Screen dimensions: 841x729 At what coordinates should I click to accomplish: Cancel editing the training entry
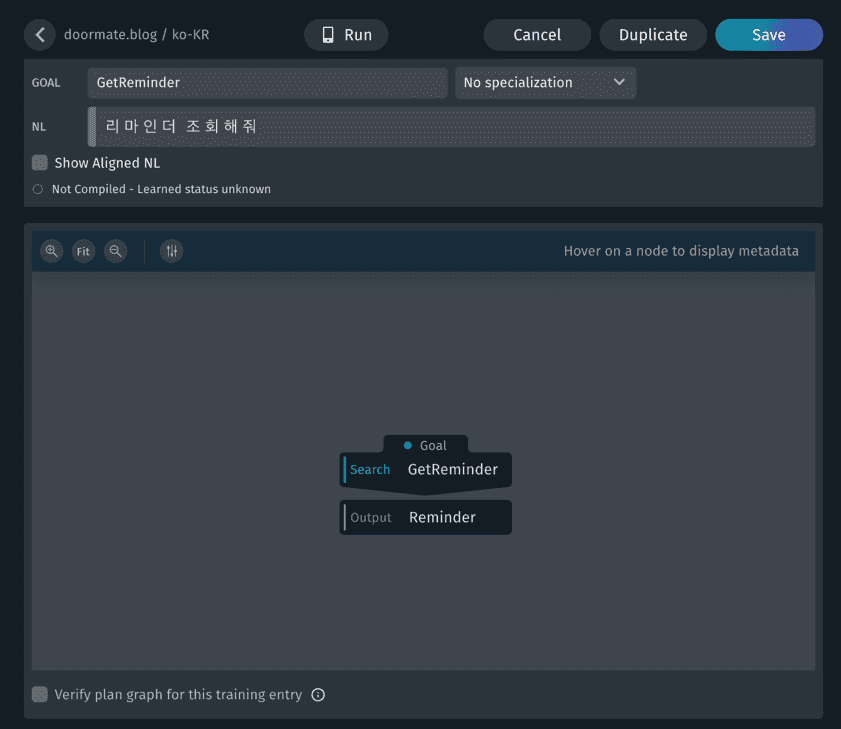(x=537, y=35)
